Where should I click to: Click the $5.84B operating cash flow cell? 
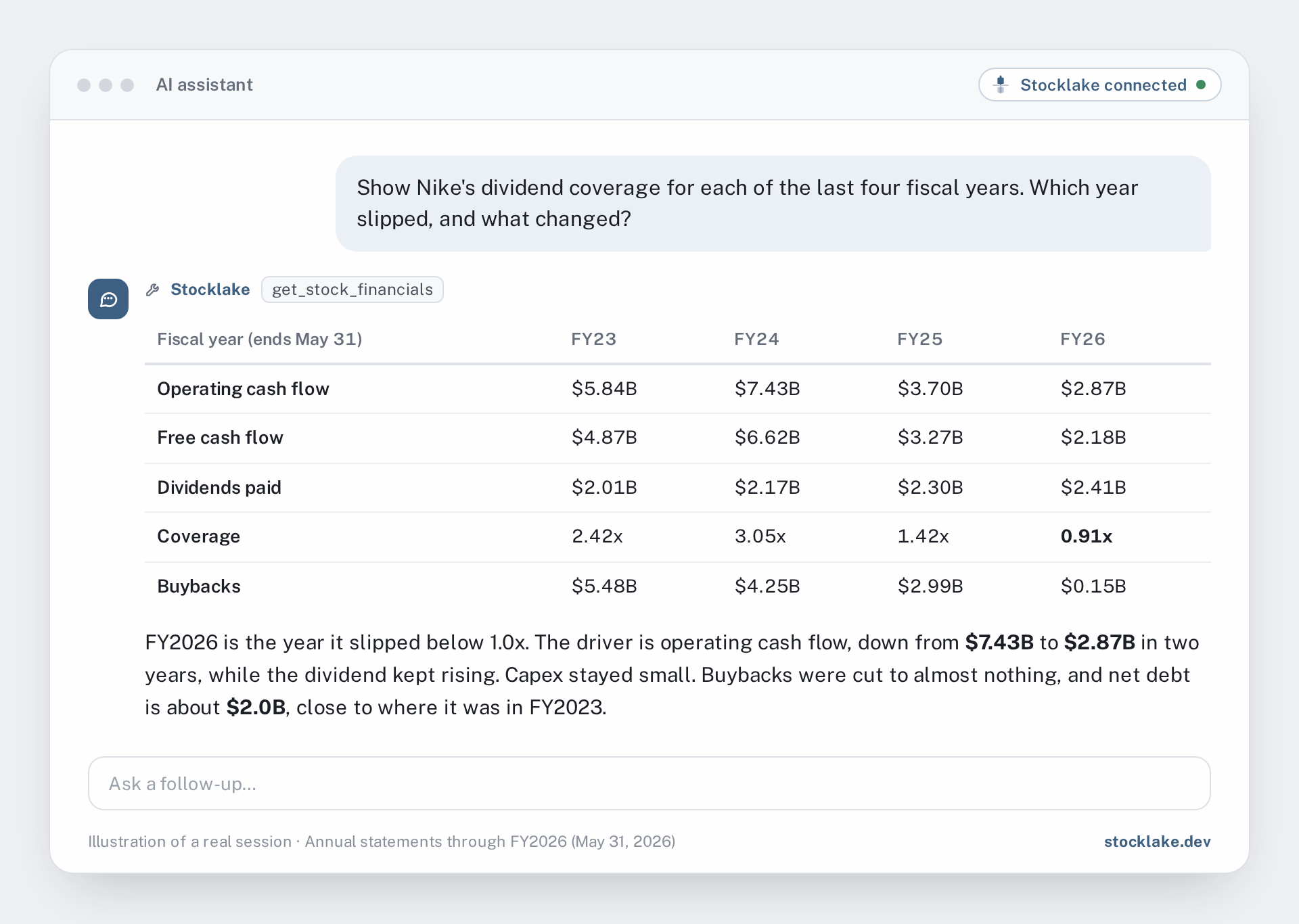click(604, 389)
